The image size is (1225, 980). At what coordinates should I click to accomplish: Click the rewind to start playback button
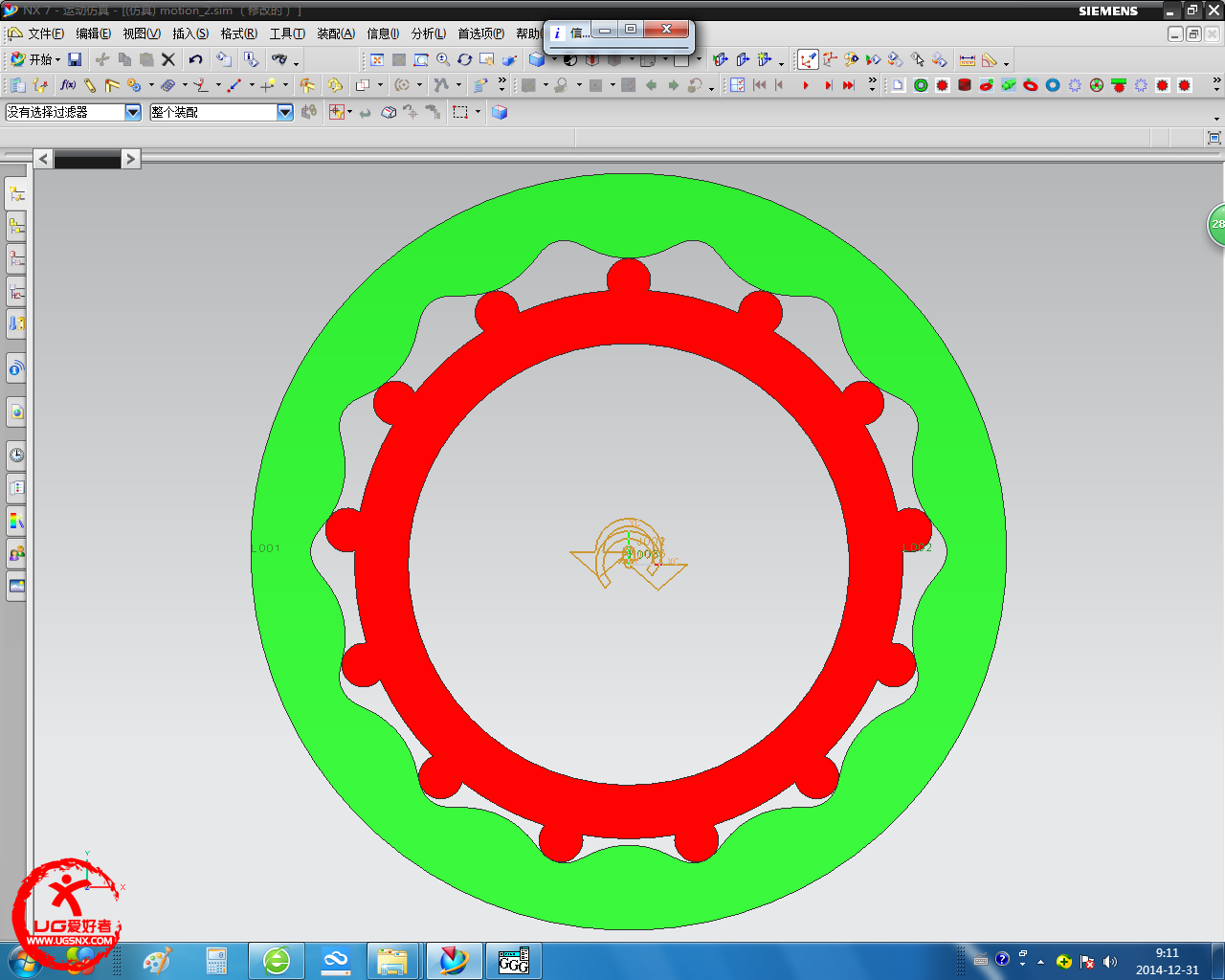click(x=760, y=85)
